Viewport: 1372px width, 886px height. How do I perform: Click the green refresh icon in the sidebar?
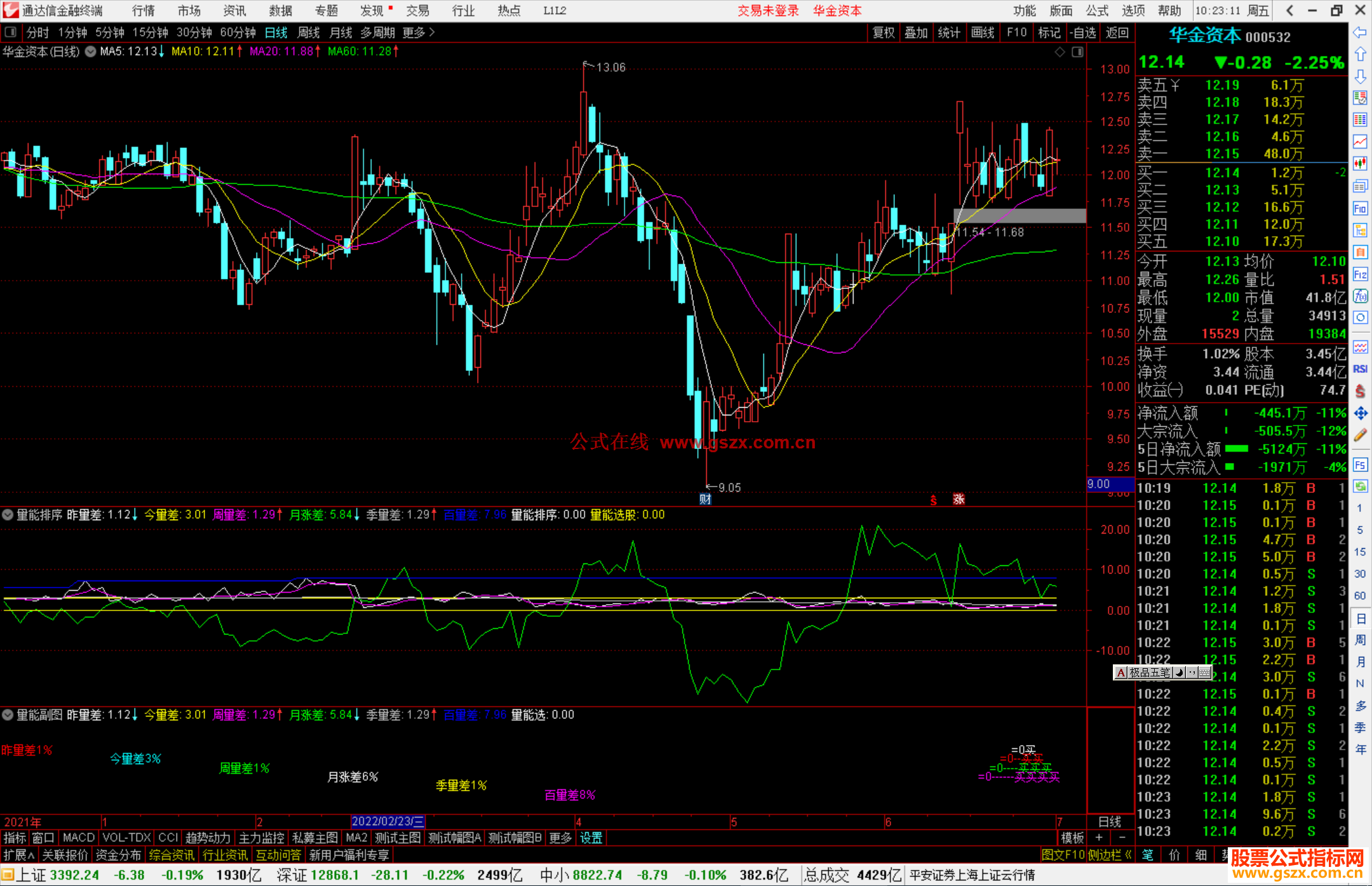tap(1360, 487)
